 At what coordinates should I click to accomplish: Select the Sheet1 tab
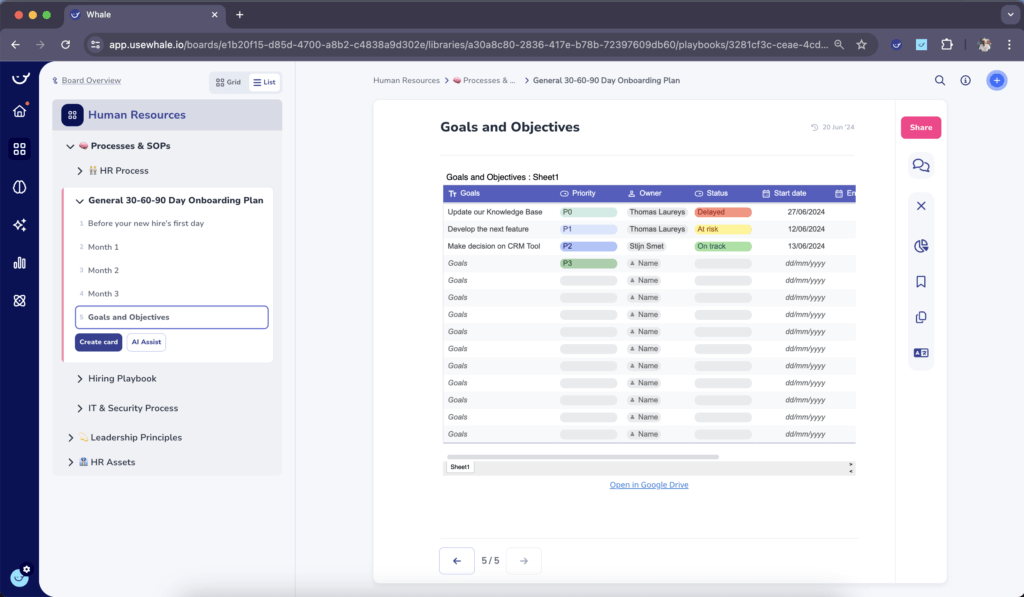pyautogui.click(x=460, y=466)
